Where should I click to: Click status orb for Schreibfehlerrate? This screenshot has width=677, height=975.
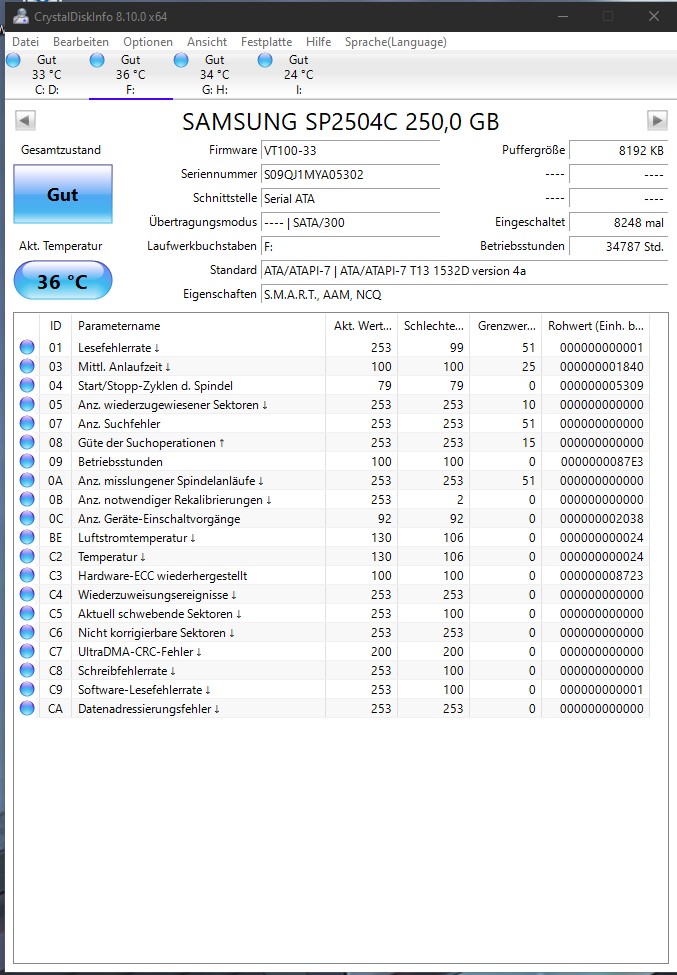(x=27, y=670)
